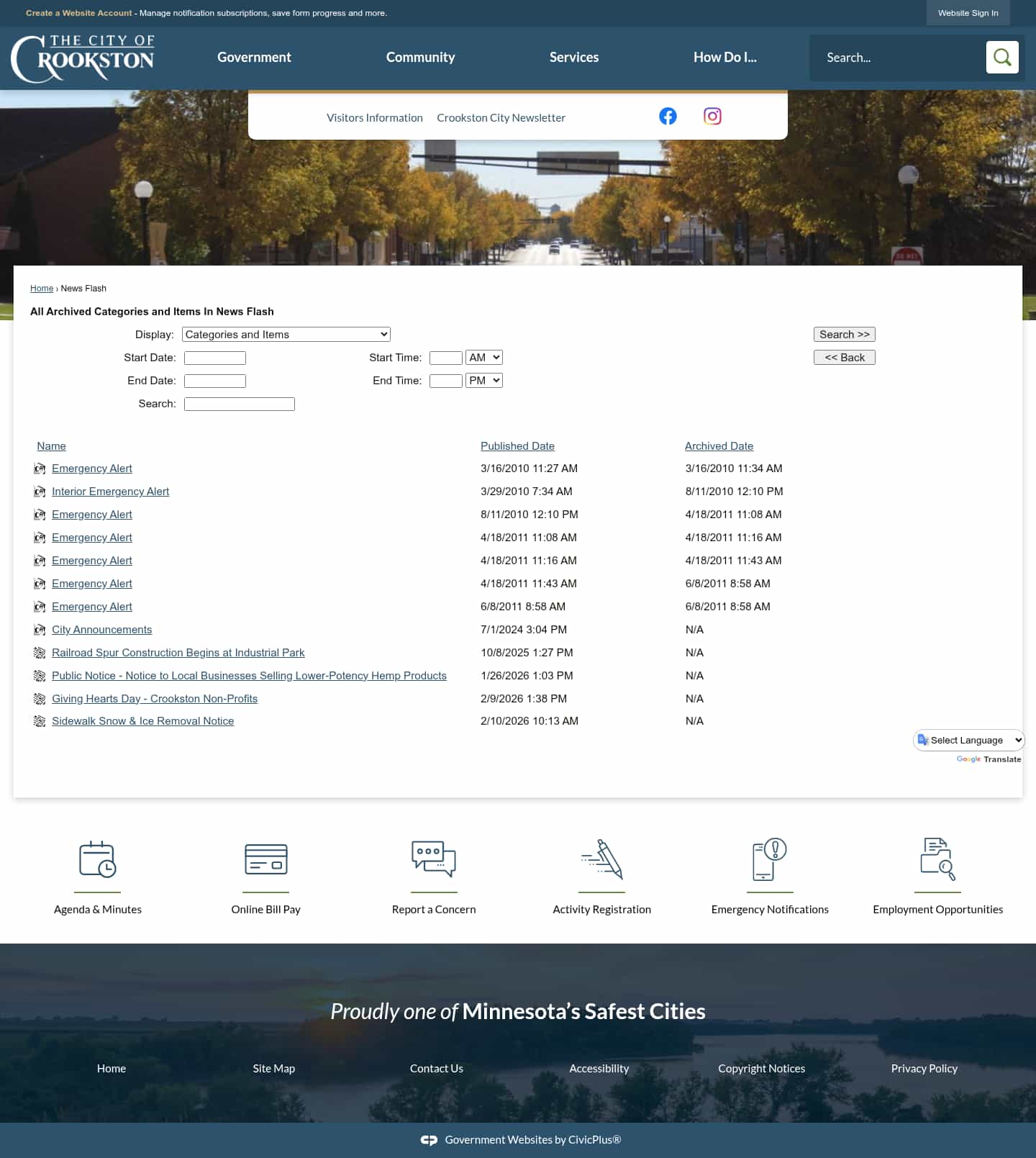The width and height of the screenshot is (1036, 1158).
Task: Open the Visitors Information link
Action: click(x=375, y=117)
